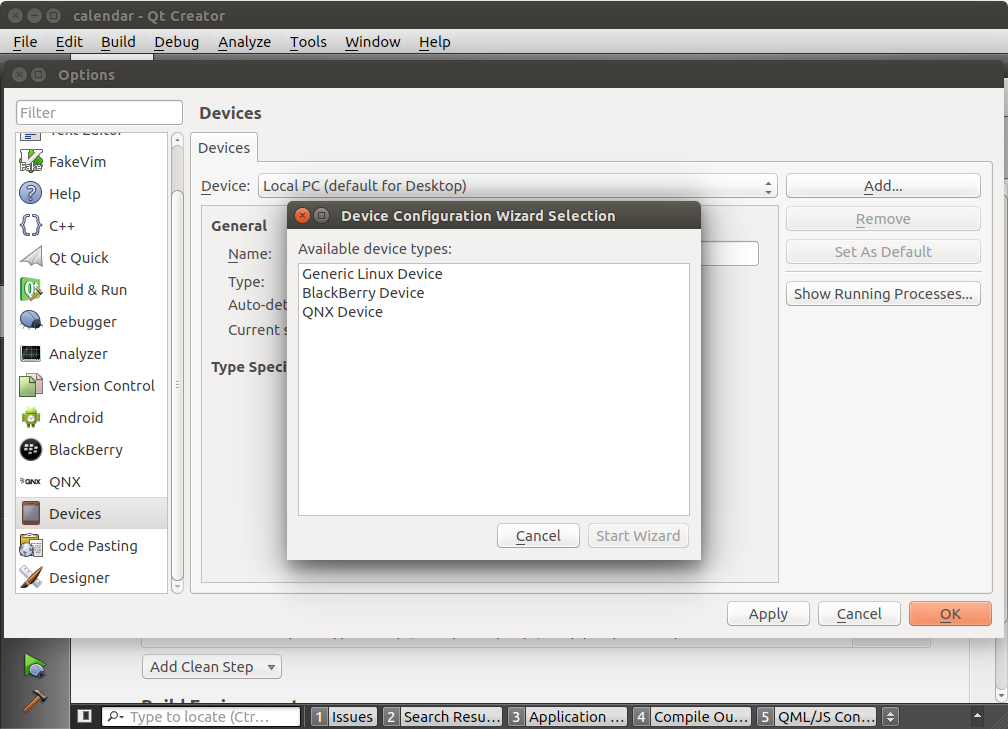The image size is (1008, 729).
Task: Click Set As Default button
Action: 883,251
